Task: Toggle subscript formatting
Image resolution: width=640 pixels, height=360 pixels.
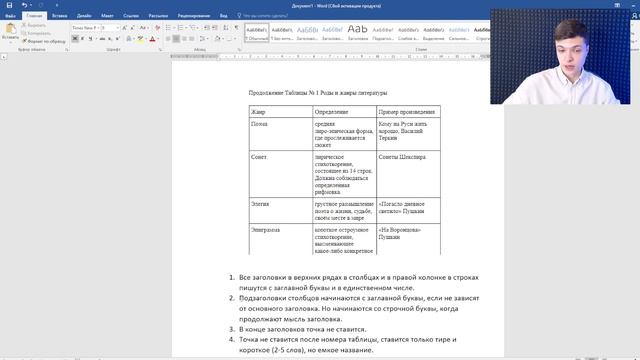Action: pos(110,39)
